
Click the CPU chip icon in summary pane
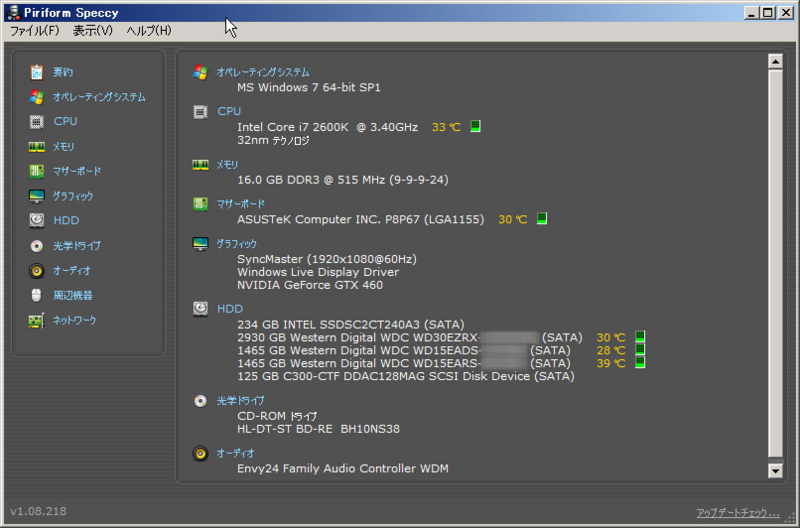[201, 112]
